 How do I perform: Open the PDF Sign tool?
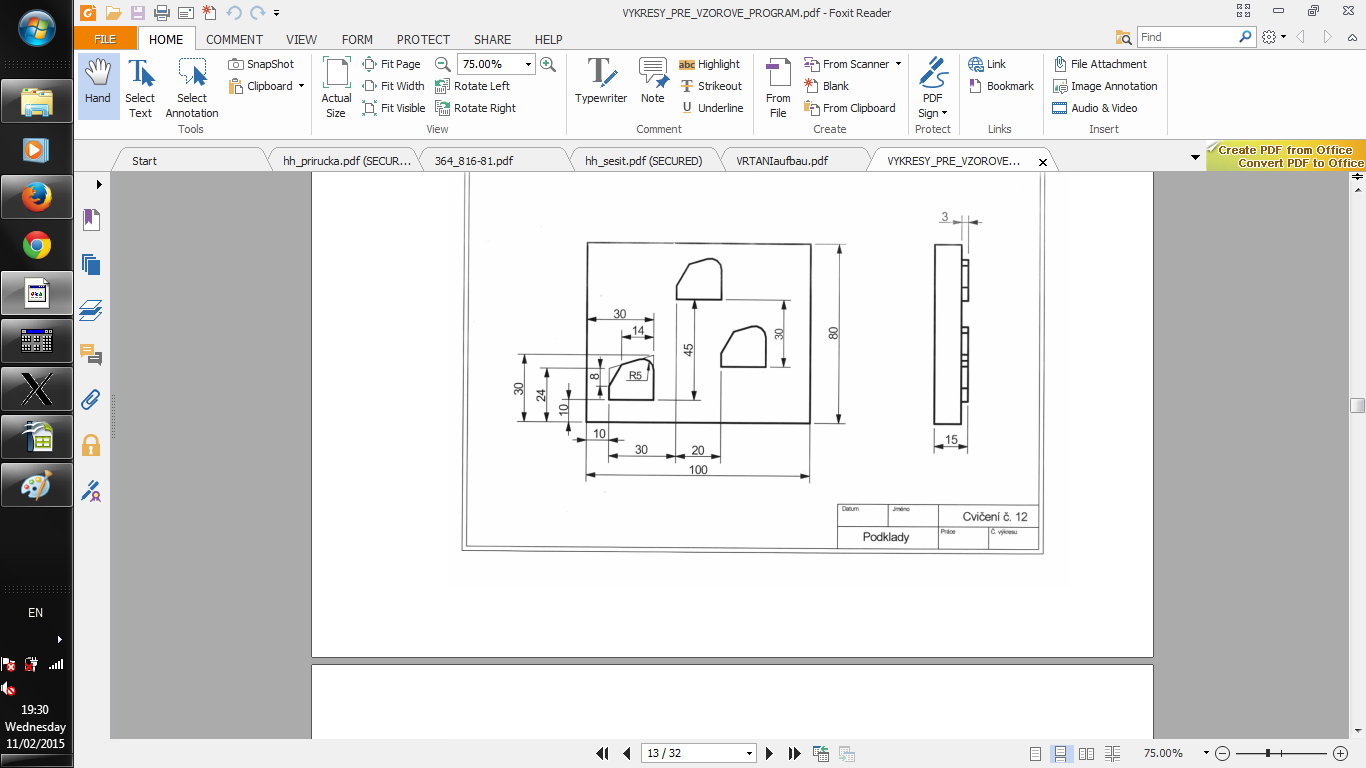(x=932, y=86)
